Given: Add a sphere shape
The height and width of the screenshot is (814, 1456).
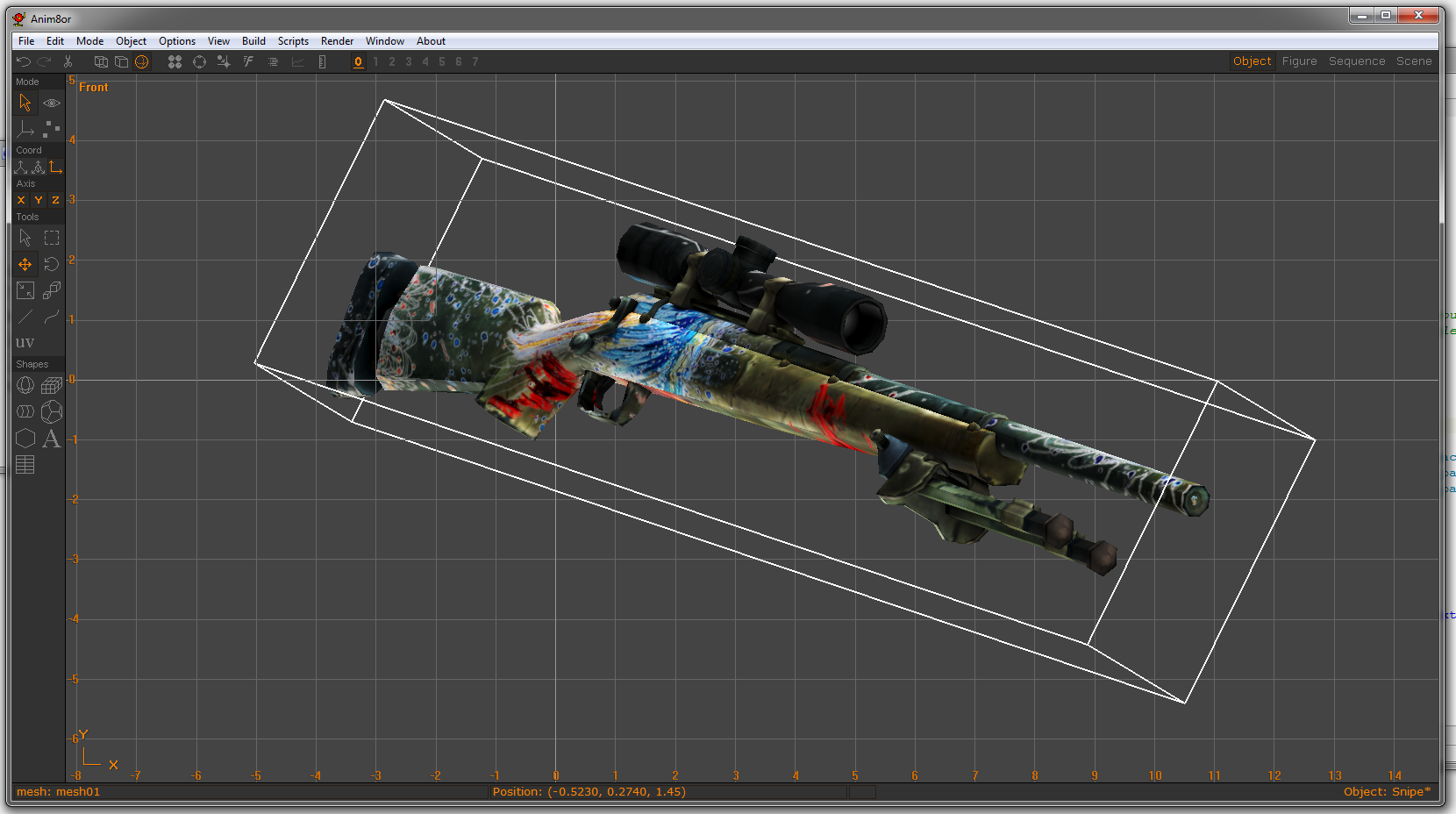Looking at the screenshot, I should click(x=25, y=385).
